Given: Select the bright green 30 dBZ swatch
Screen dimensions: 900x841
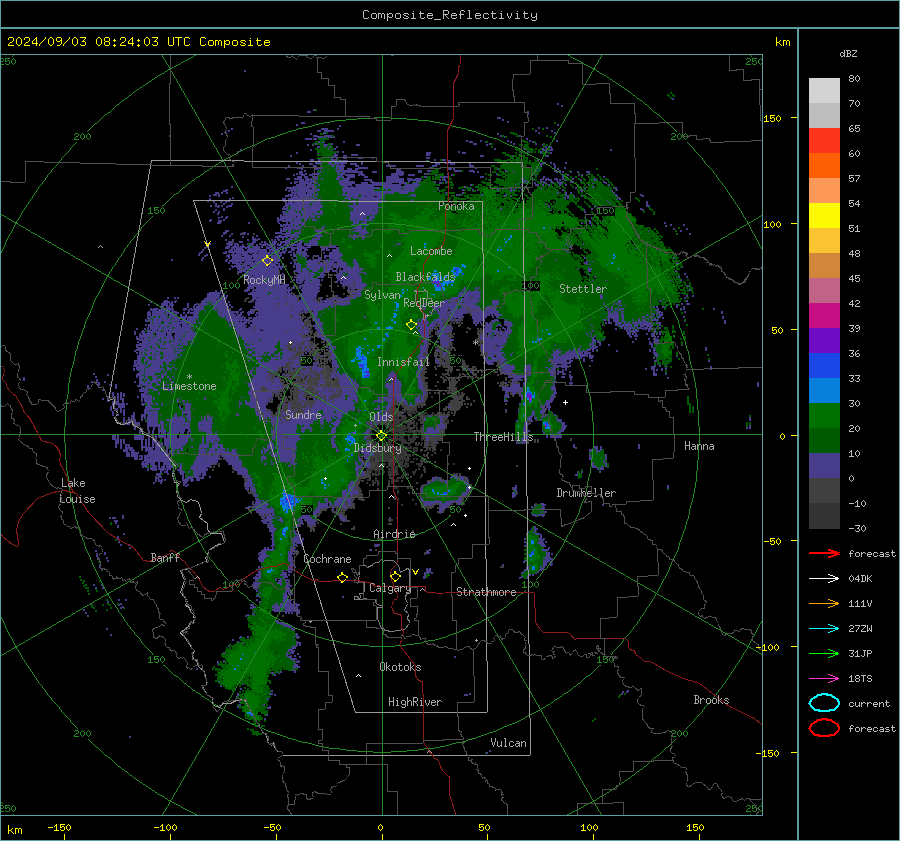Looking at the screenshot, I should click(x=824, y=415).
